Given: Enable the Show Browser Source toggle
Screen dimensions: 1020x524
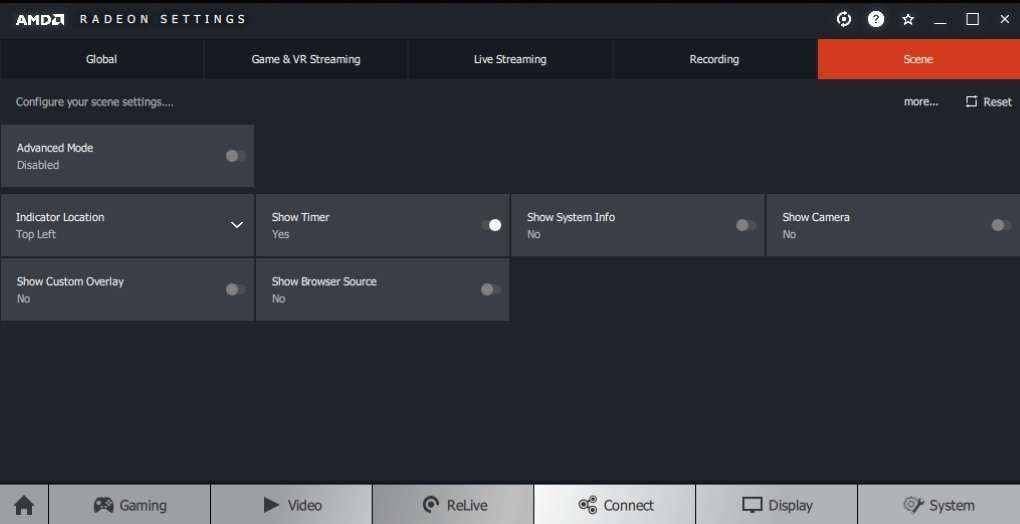Looking at the screenshot, I should 491,289.
